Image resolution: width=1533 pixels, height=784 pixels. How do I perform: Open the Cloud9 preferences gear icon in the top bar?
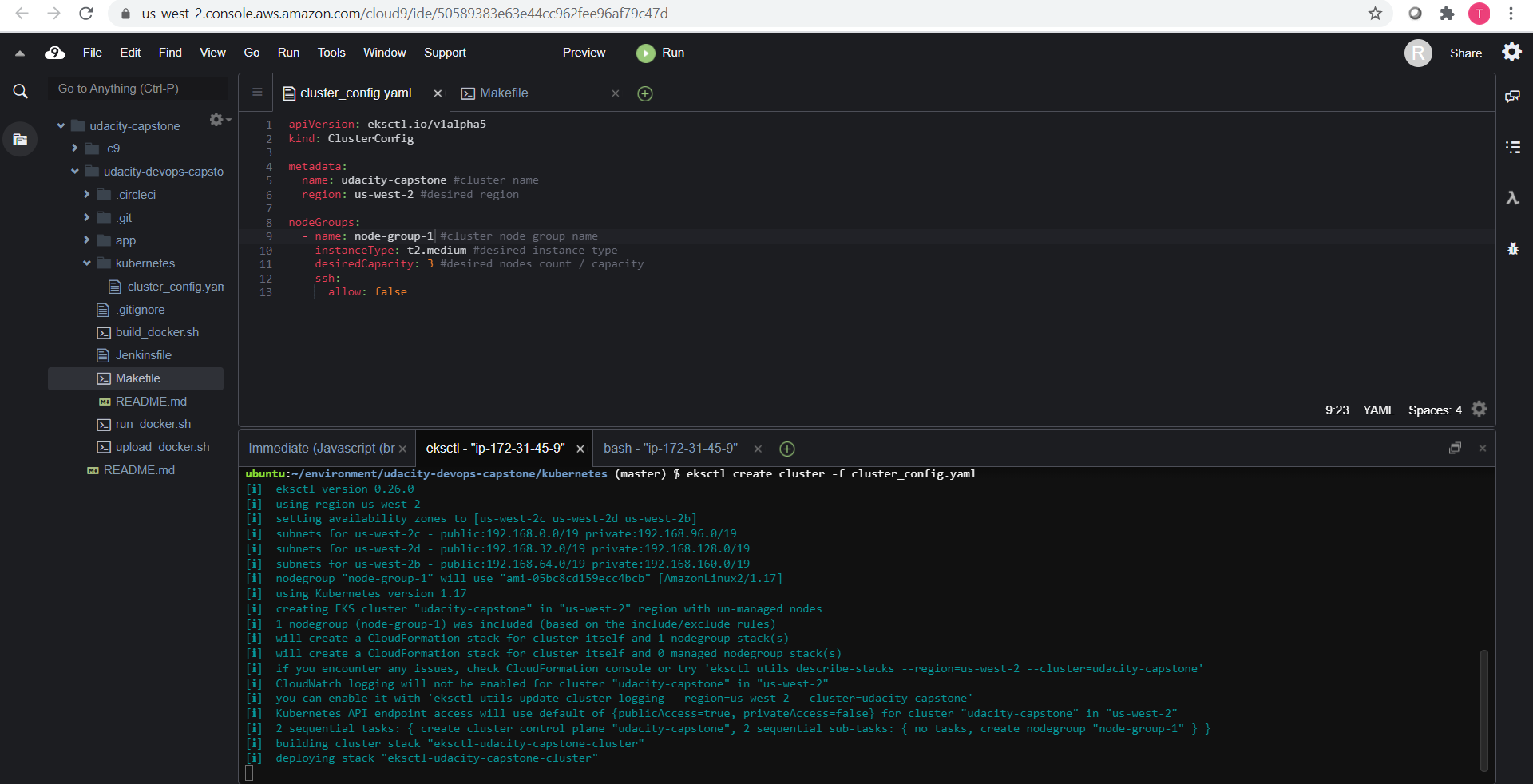1511,52
